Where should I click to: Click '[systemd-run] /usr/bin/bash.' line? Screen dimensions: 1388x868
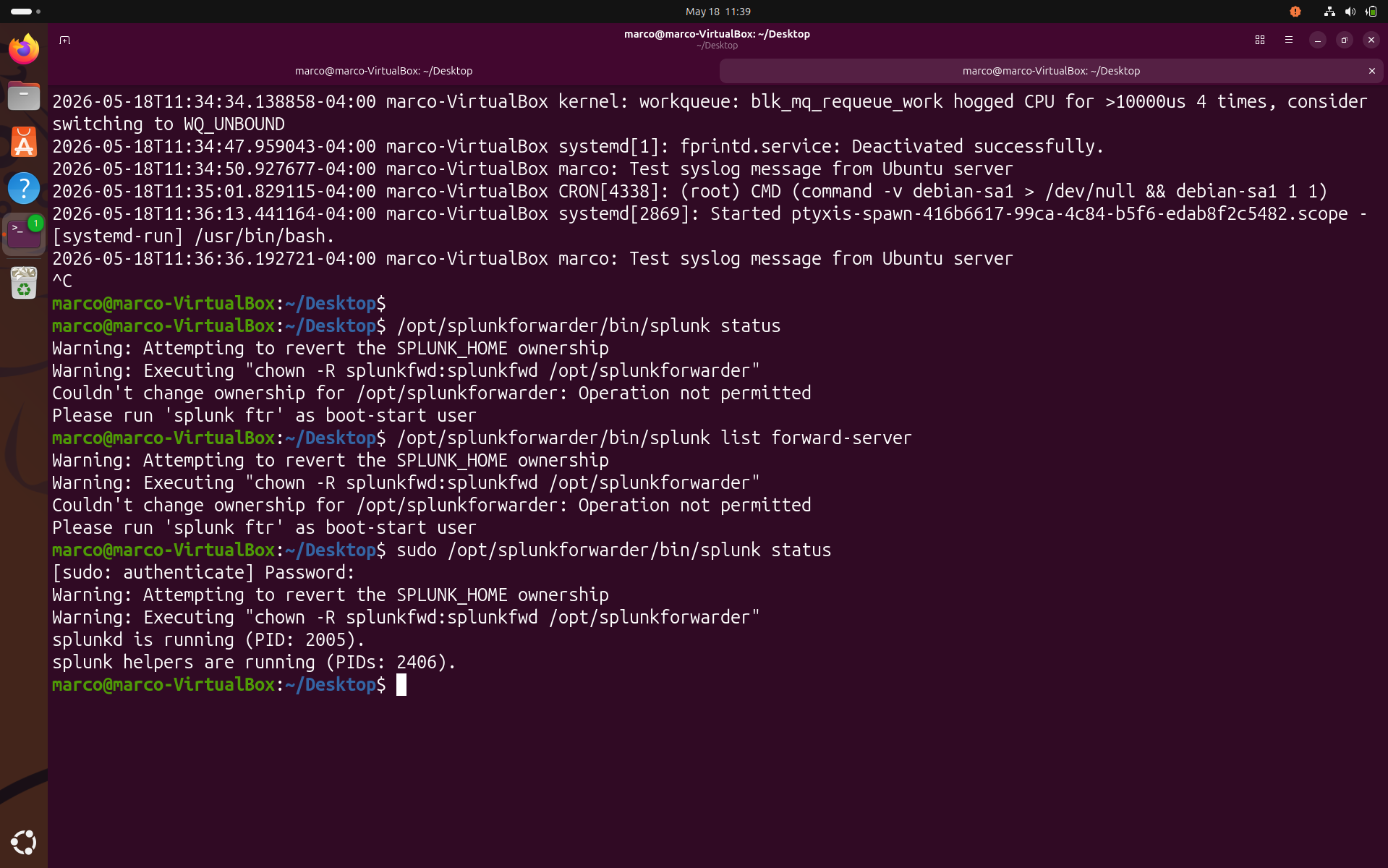pos(193,236)
